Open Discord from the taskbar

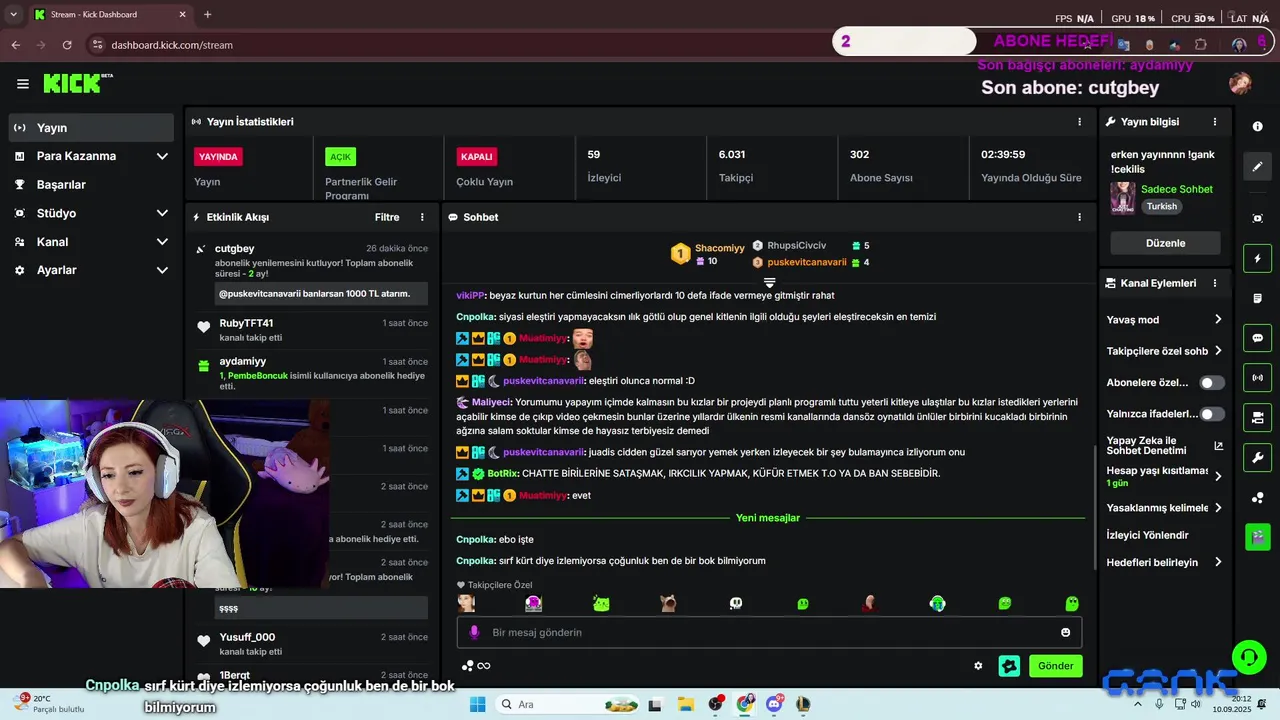[774, 704]
